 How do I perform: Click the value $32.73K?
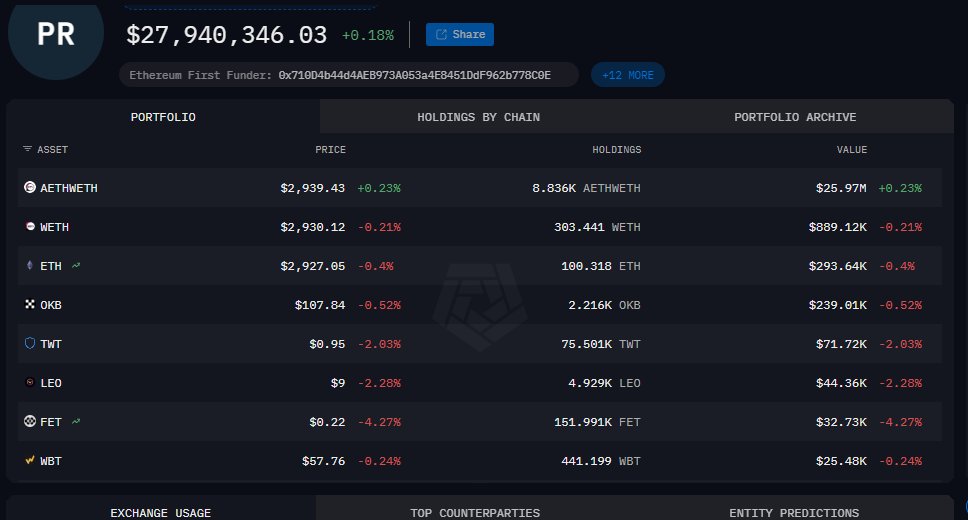[x=841, y=422]
